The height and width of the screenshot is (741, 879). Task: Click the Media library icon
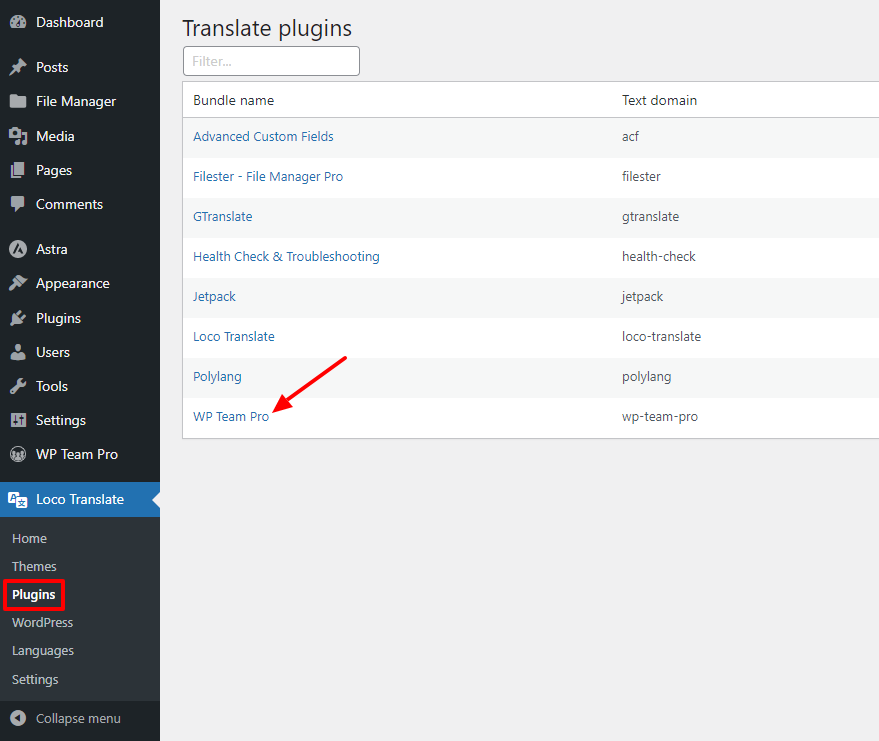click(18, 136)
